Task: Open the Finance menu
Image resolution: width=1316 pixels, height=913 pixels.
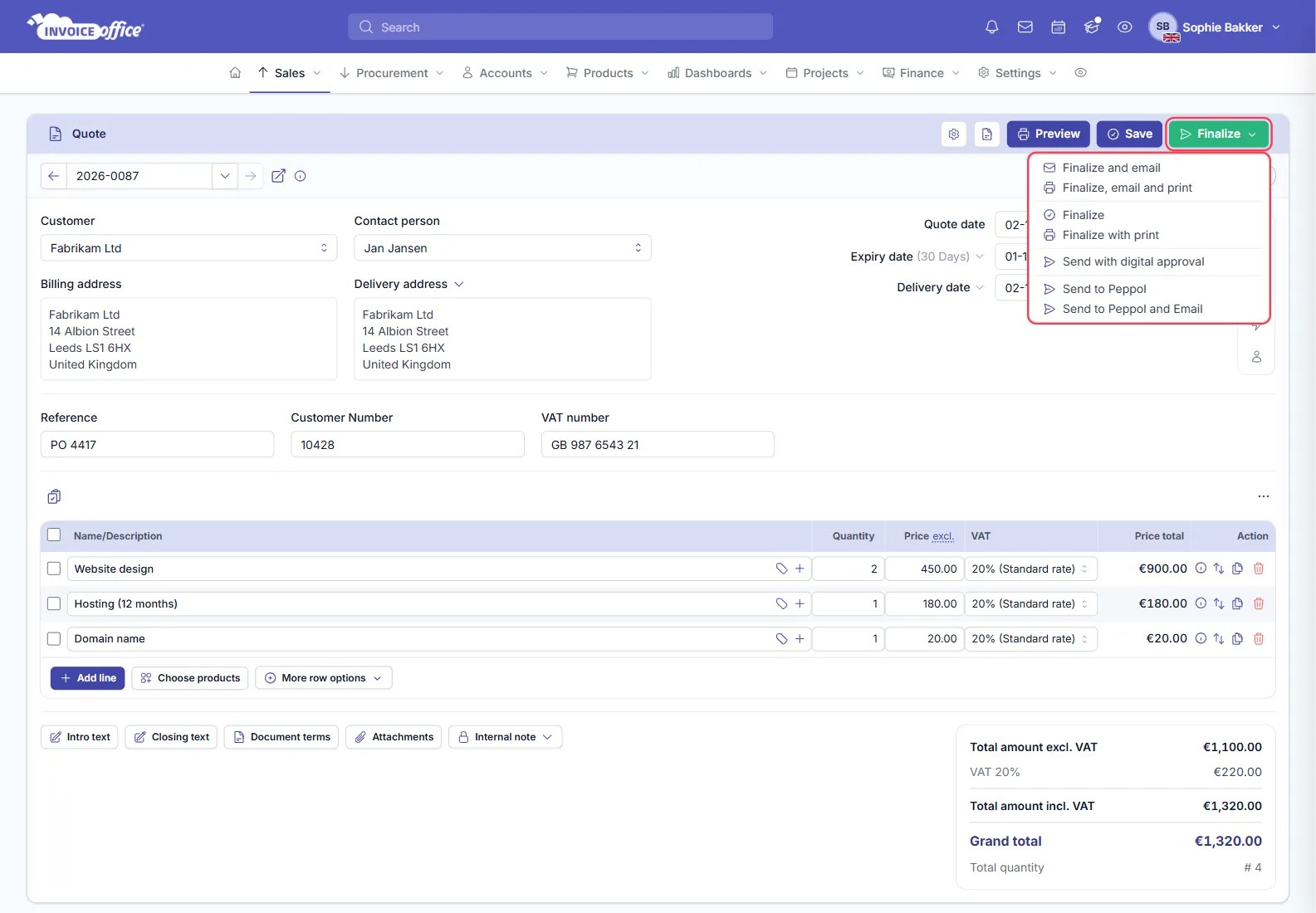Action: coord(921,73)
